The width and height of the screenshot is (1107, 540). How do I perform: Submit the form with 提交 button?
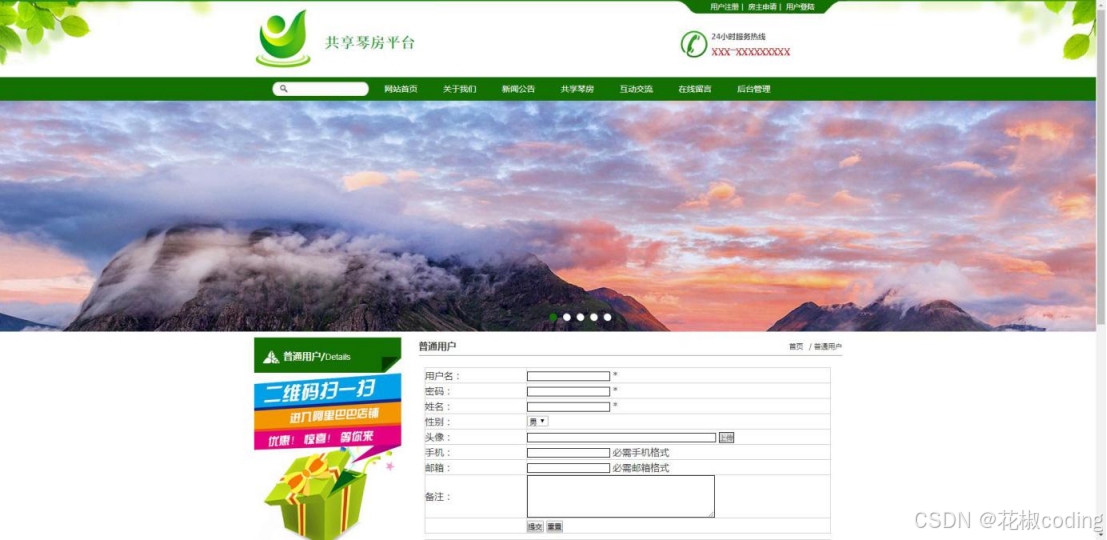click(x=535, y=527)
